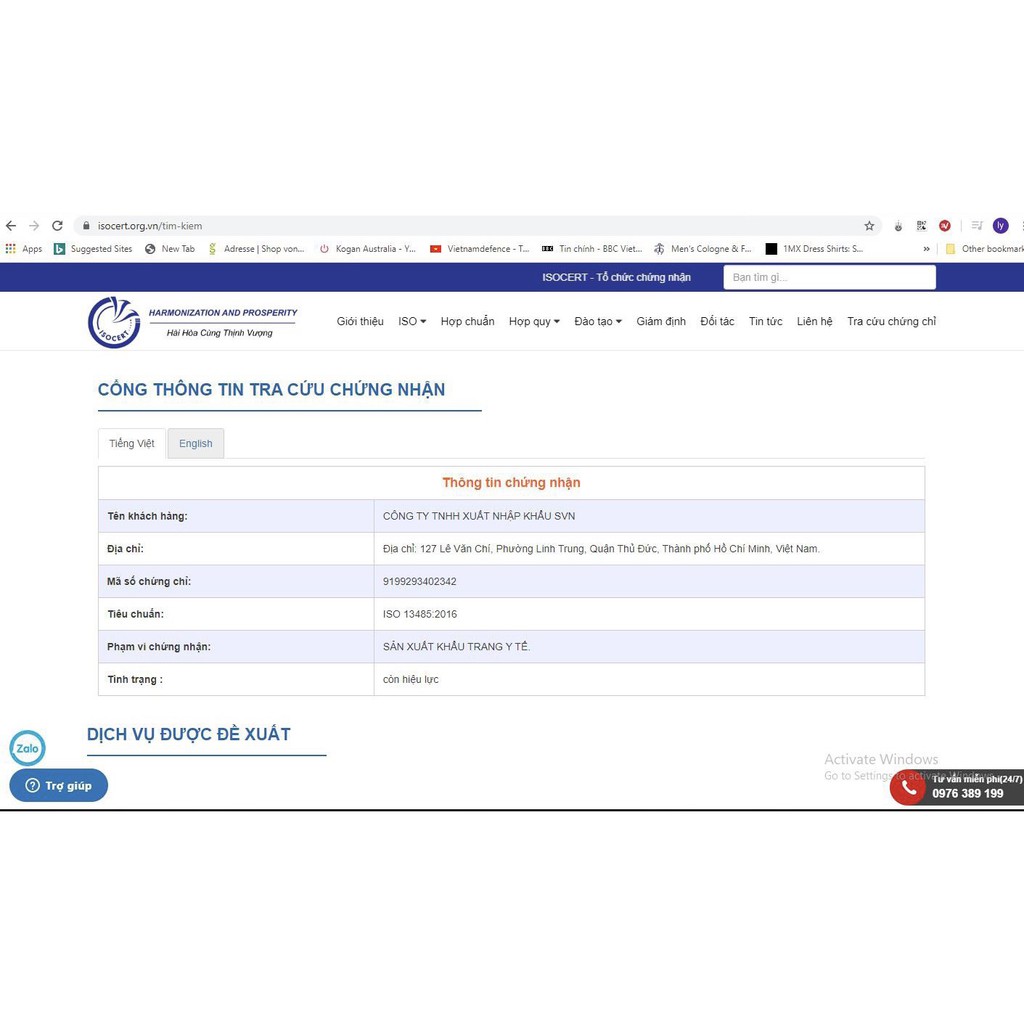Expand the Đào tạo dropdown menu
The height and width of the screenshot is (1024, 1024).
[x=598, y=321]
